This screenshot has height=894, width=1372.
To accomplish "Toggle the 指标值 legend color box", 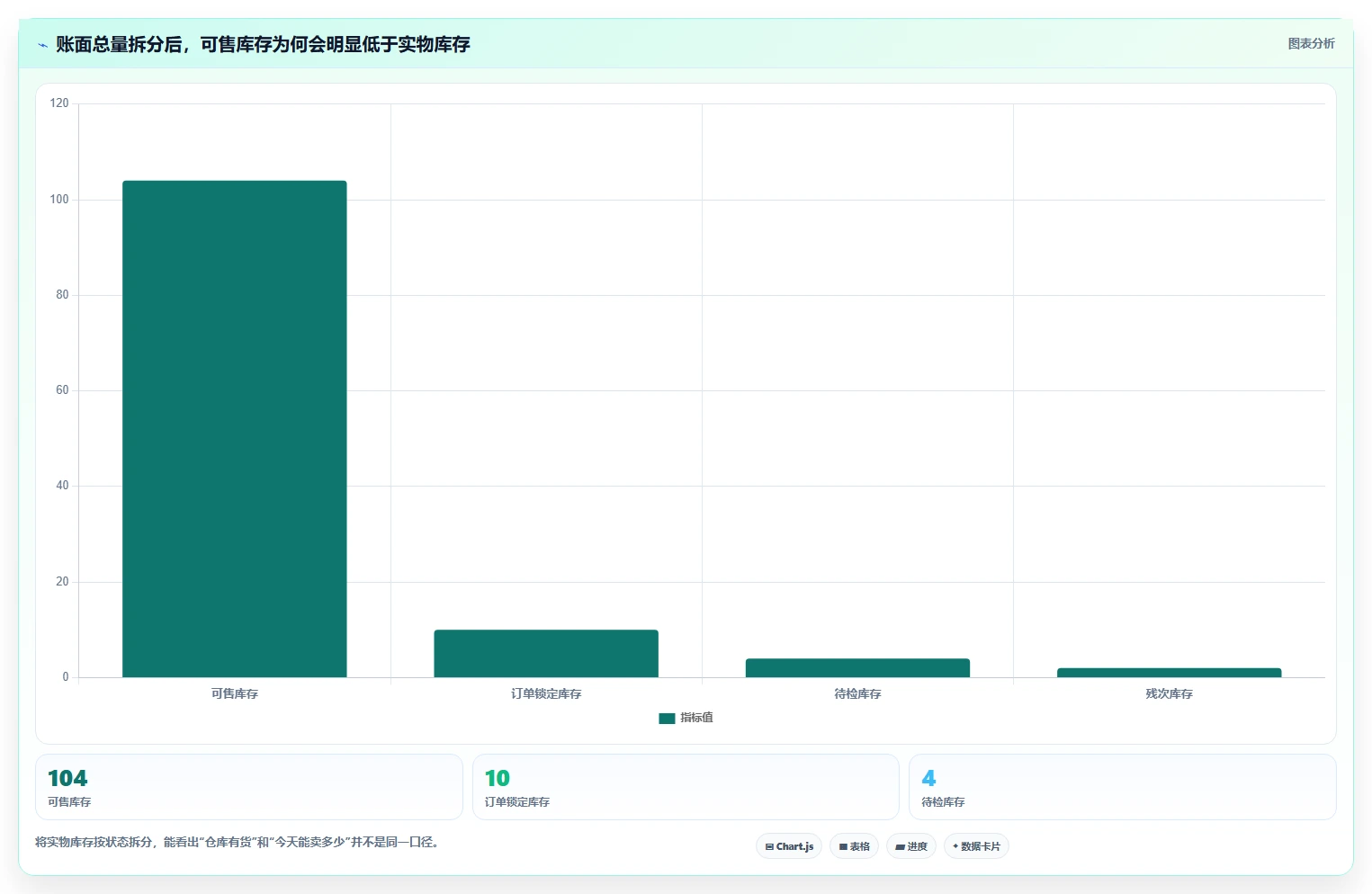I will [x=667, y=718].
